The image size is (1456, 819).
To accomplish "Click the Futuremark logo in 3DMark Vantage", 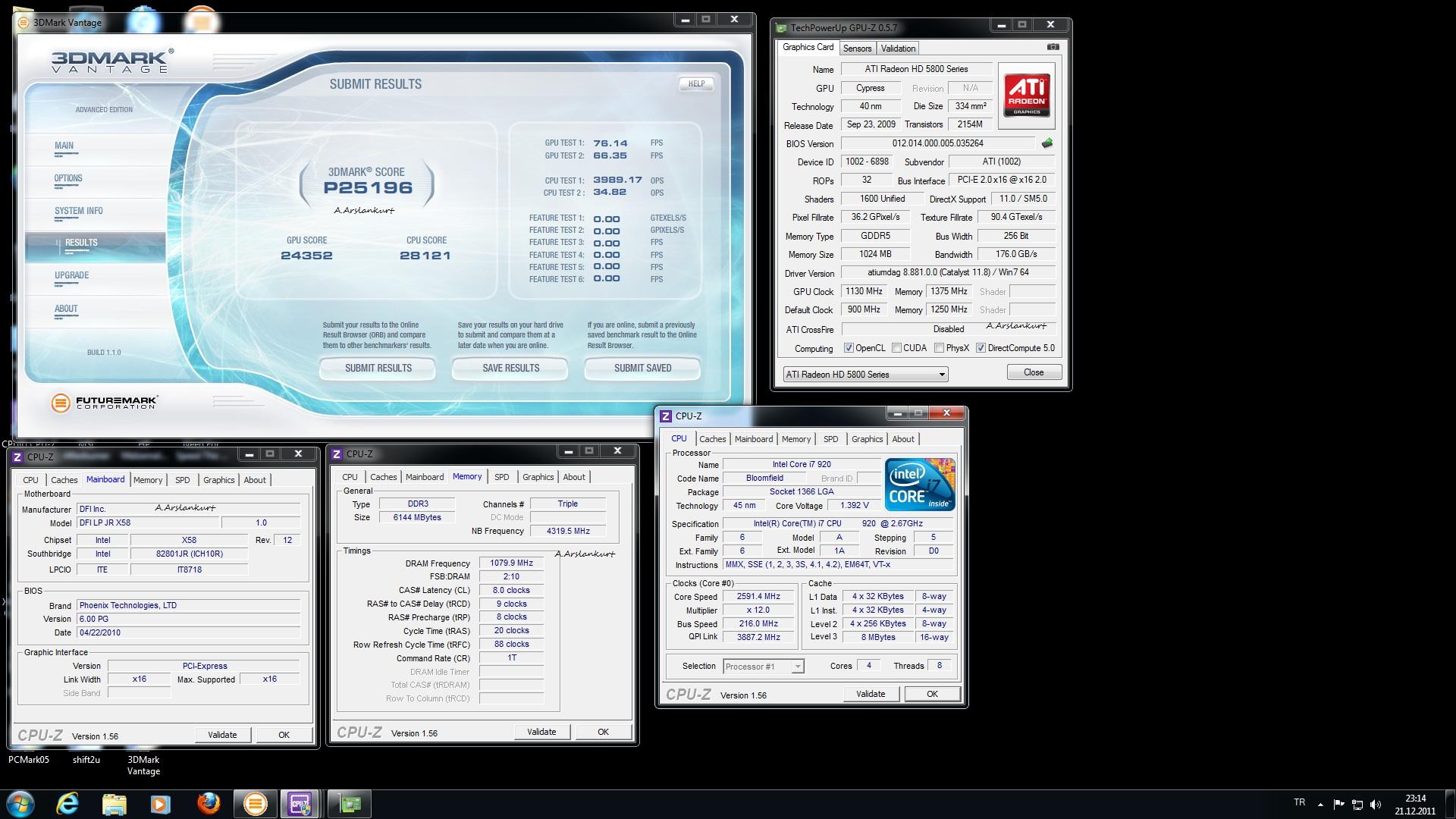I will [x=105, y=402].
